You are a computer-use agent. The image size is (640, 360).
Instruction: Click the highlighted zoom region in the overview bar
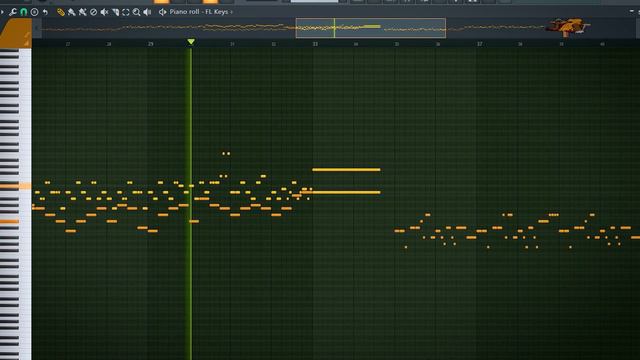click(x=371, y=28)
